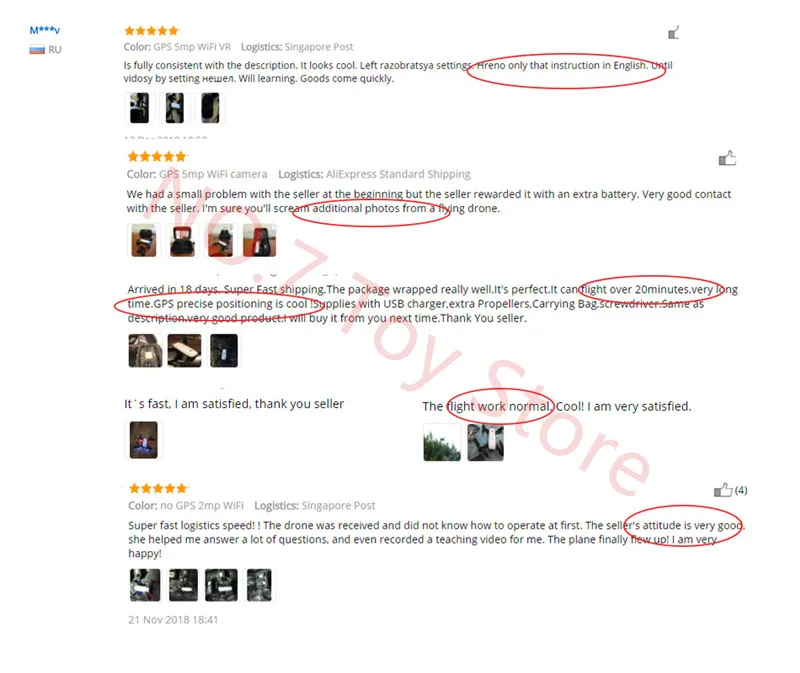The width and height of the screenshot is (800, 673).
Task: Open reviewer profile M***v
Action: [44, 30]
